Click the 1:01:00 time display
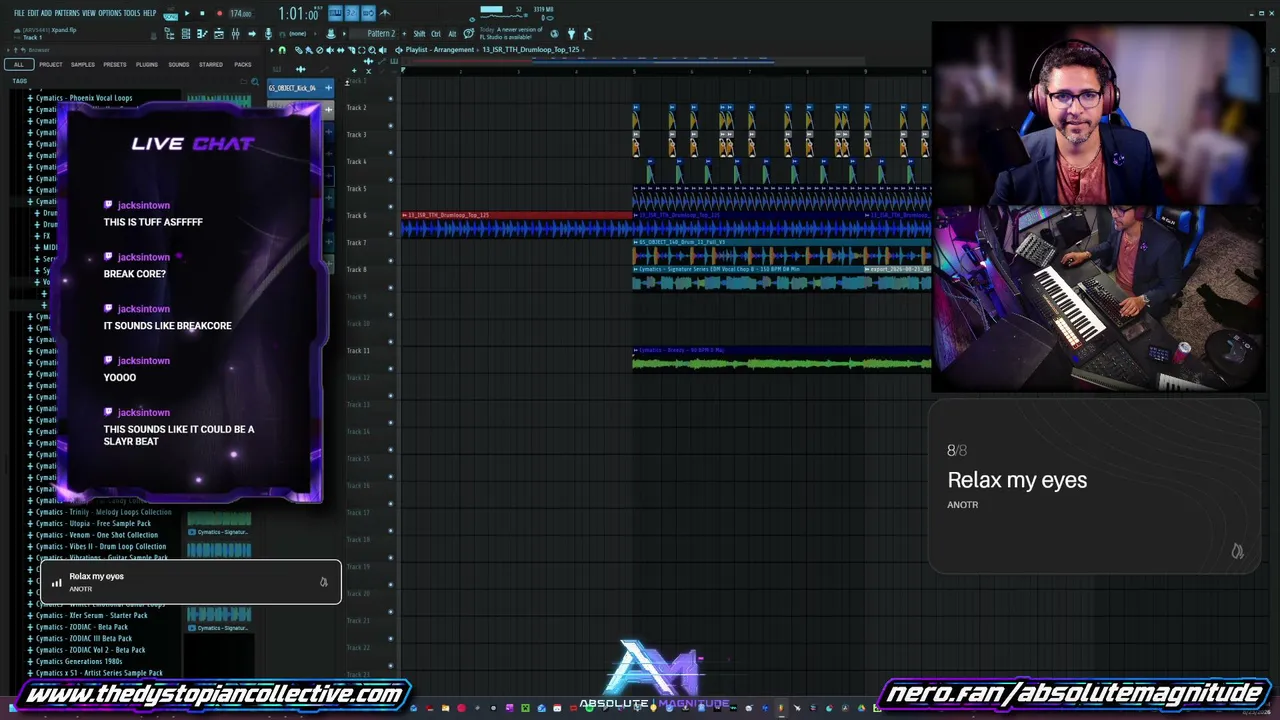Image resolution: width=1280 pixels, height=720 pixels. click(299, 14)
